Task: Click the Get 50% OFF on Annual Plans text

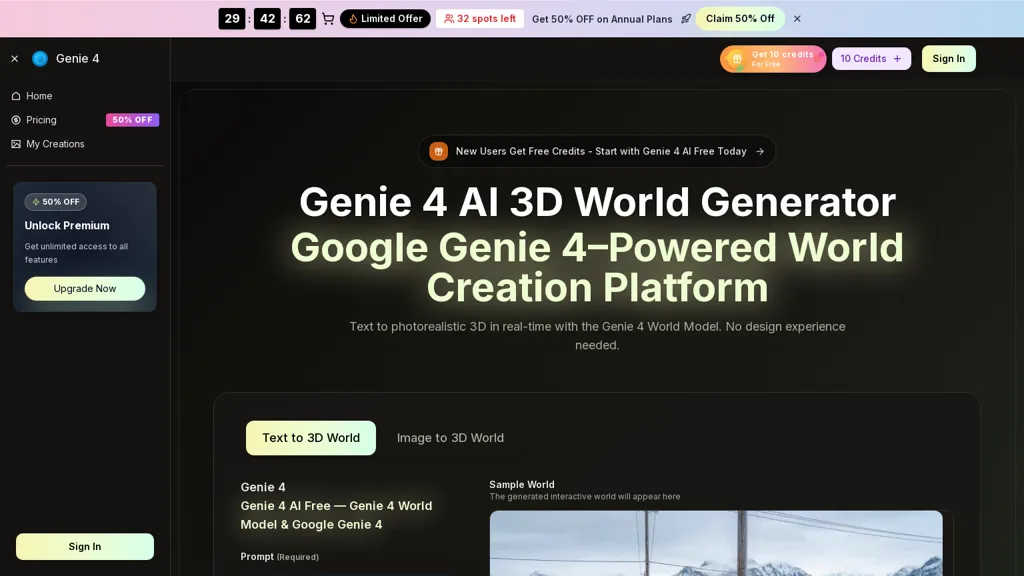Action: (x=602, y=19)
